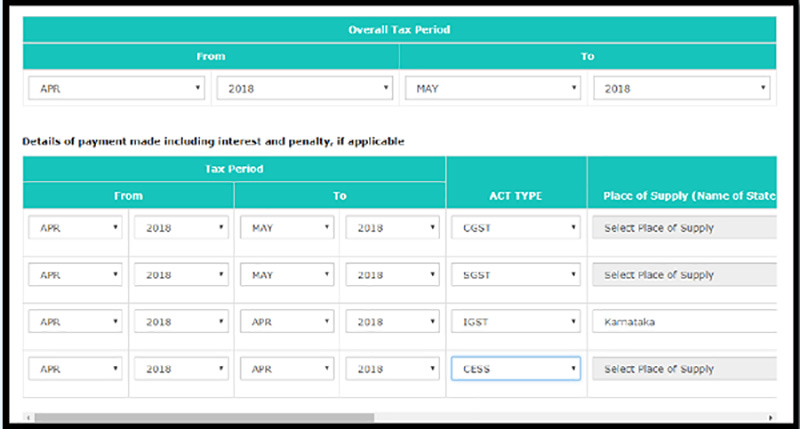This screenshot has height=429, width=800.
Task: Open the CESS act type dropdown
Action: click(515, 369)
